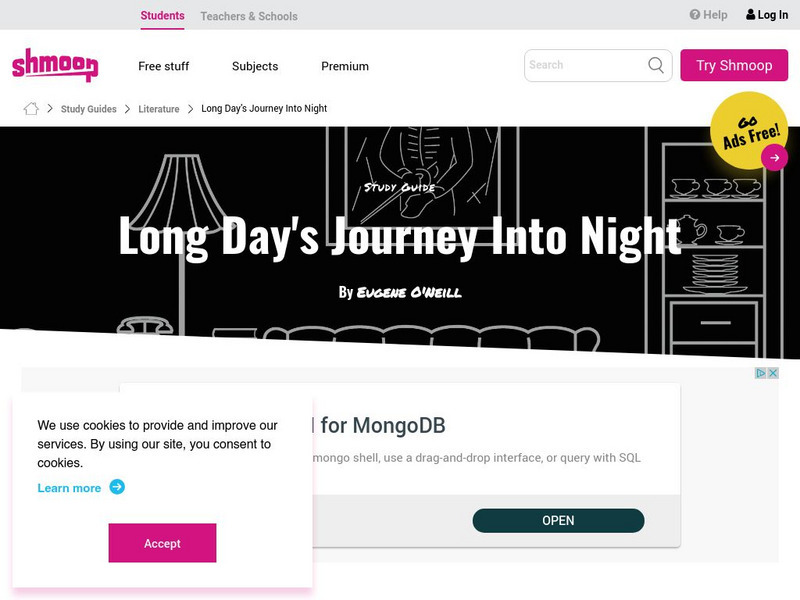Viewport: 800px width, 600px height.
Task: Accept the cookie notice
Action: pos(162,543)
